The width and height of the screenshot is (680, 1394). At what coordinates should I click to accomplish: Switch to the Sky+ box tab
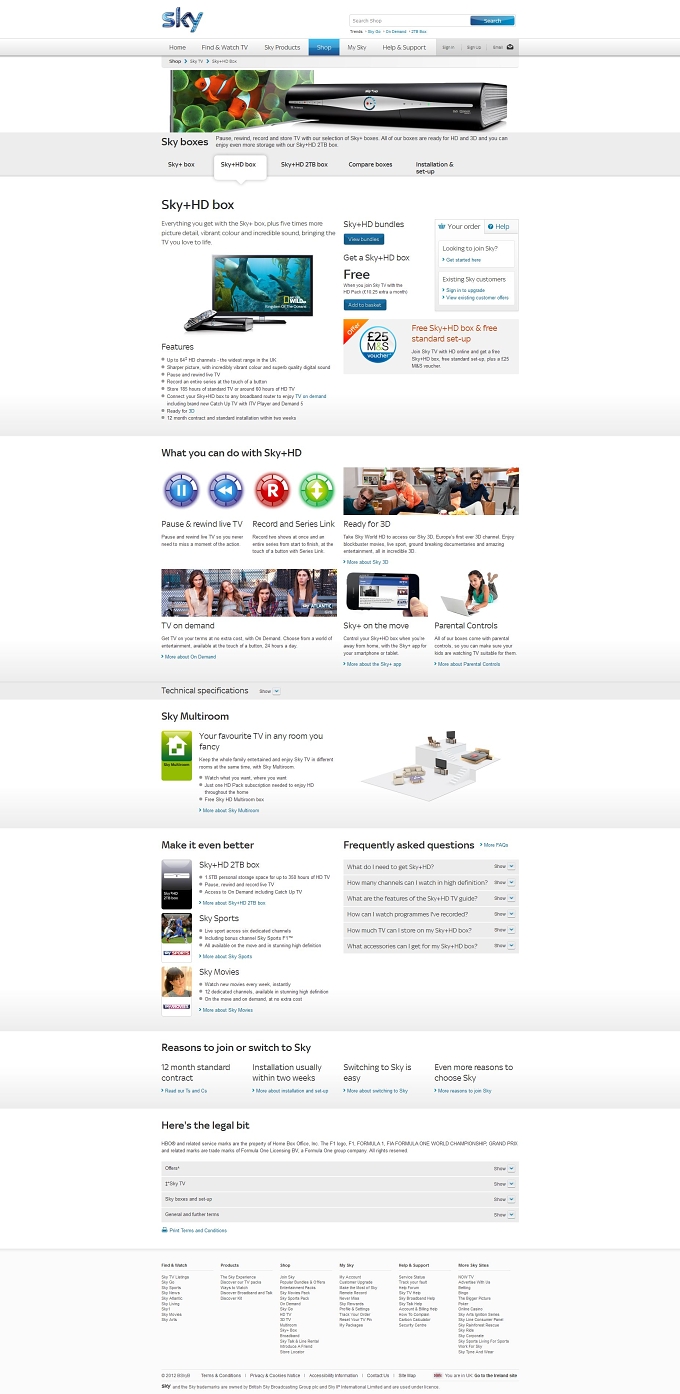(x=181, y=164)
